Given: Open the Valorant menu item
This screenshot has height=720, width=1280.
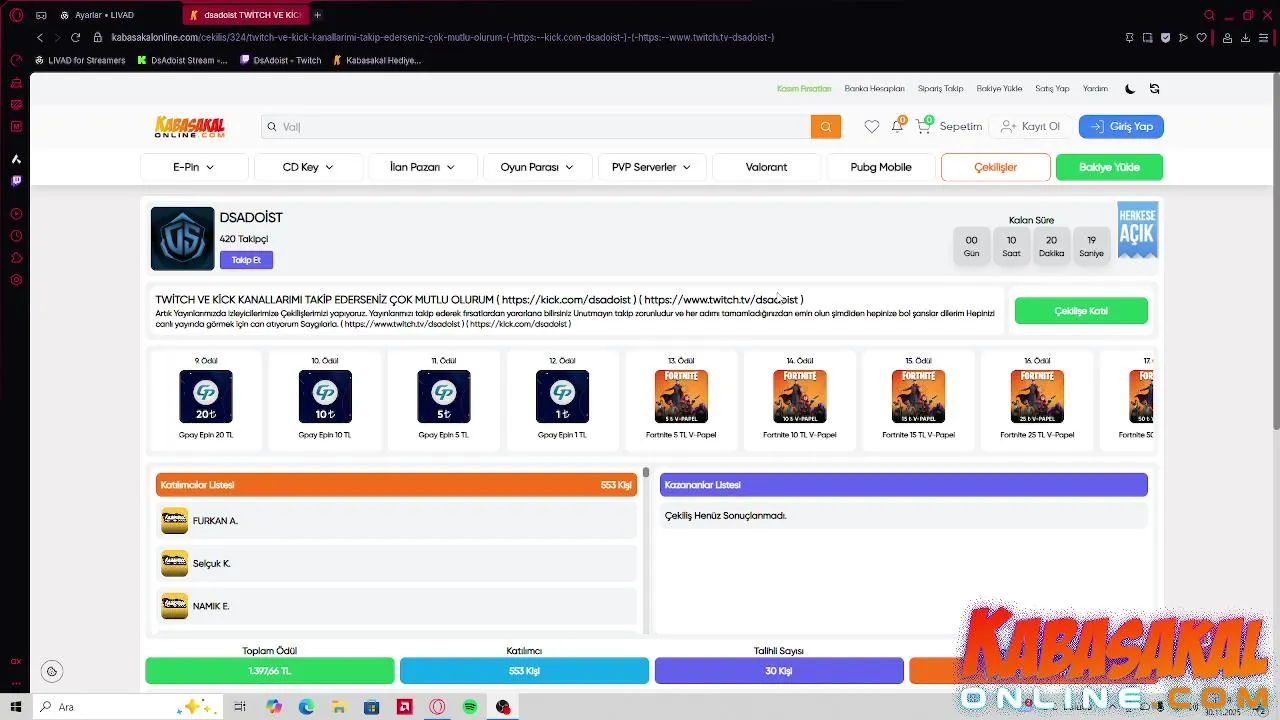Looking at the screenshot, I should (x=766, y=167).
